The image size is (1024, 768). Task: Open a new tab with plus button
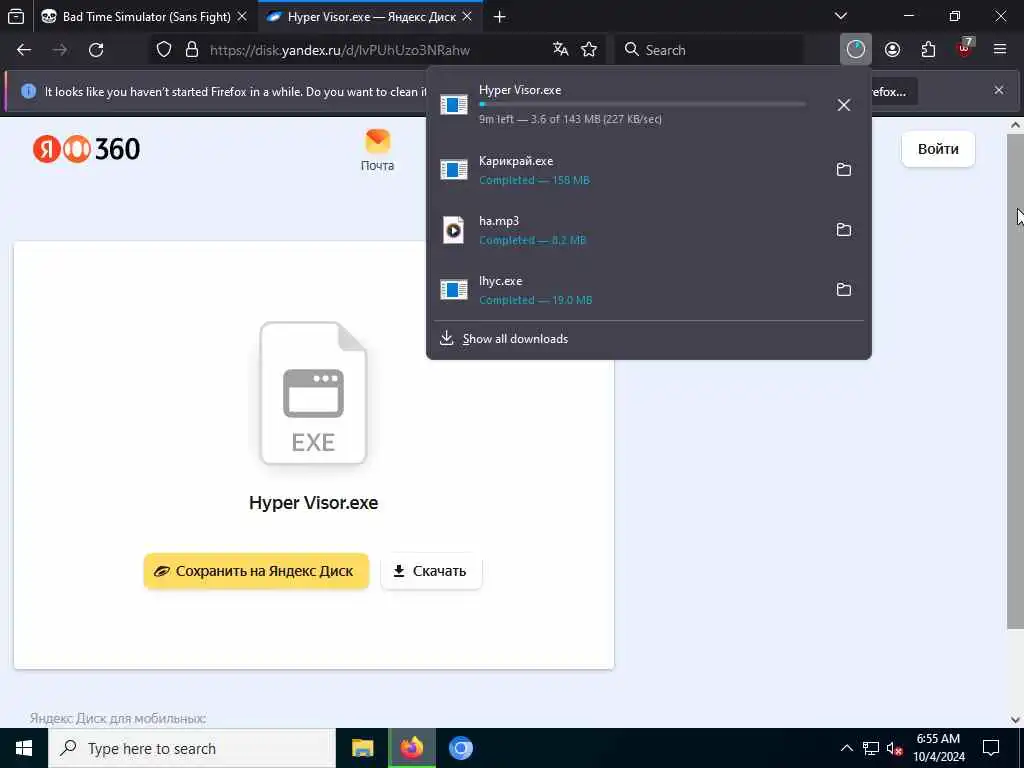[x=500, y=16]
